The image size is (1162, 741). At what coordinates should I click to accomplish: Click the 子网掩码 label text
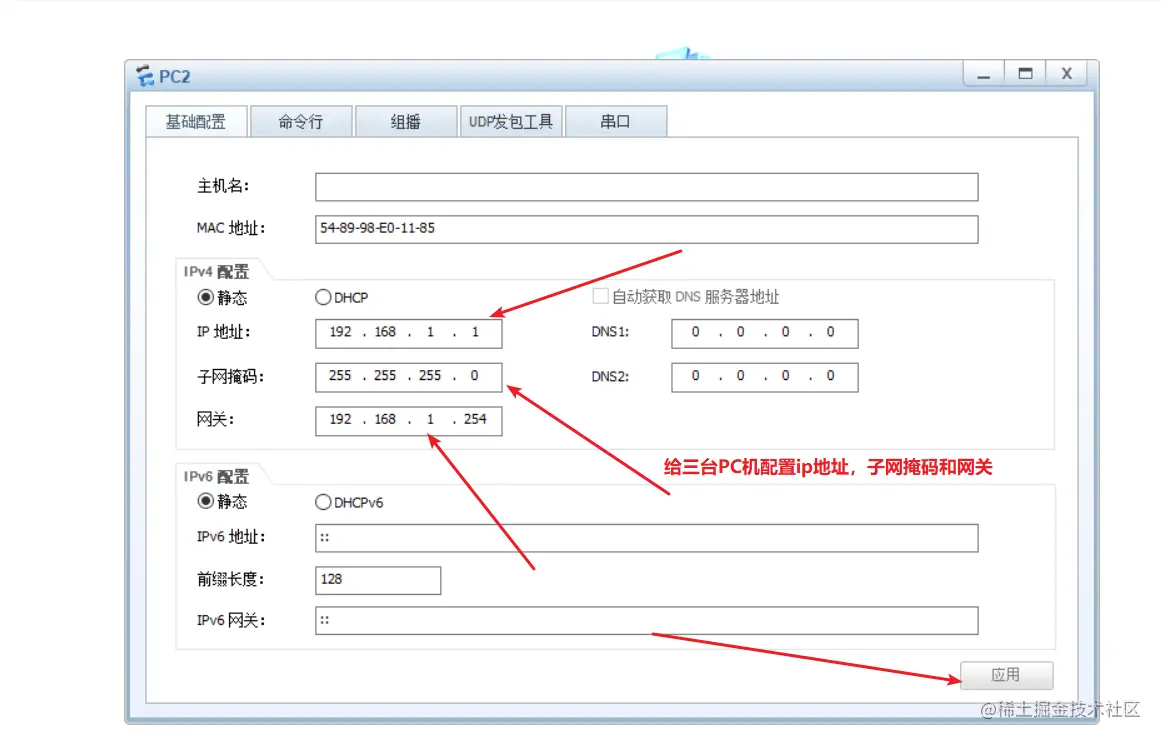tap(230, 377)
